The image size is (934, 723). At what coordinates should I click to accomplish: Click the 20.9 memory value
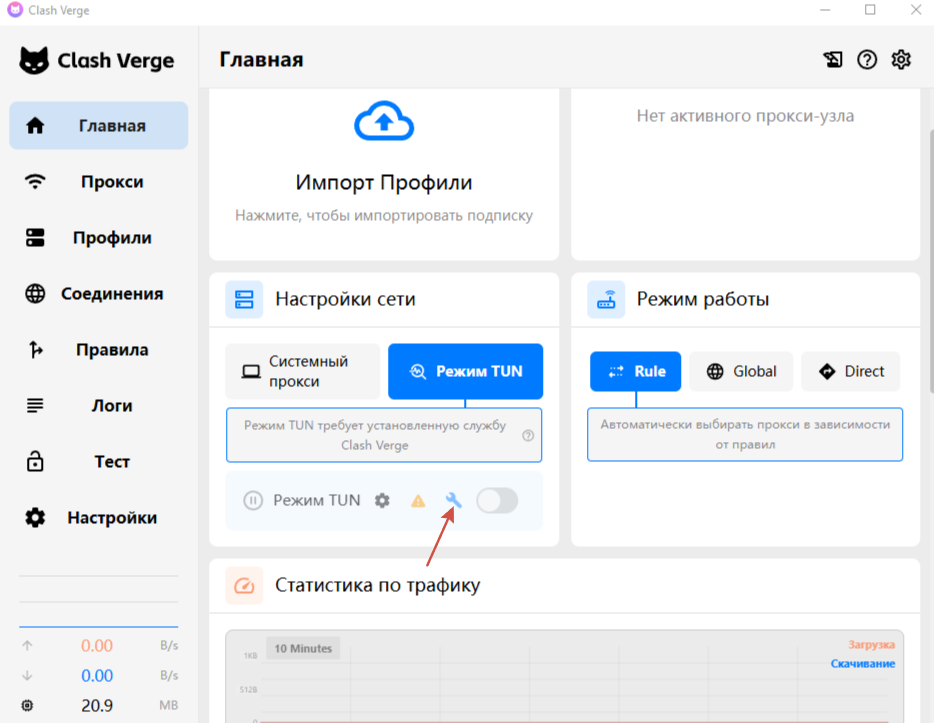pyautogui.click(x=97, y=705)
